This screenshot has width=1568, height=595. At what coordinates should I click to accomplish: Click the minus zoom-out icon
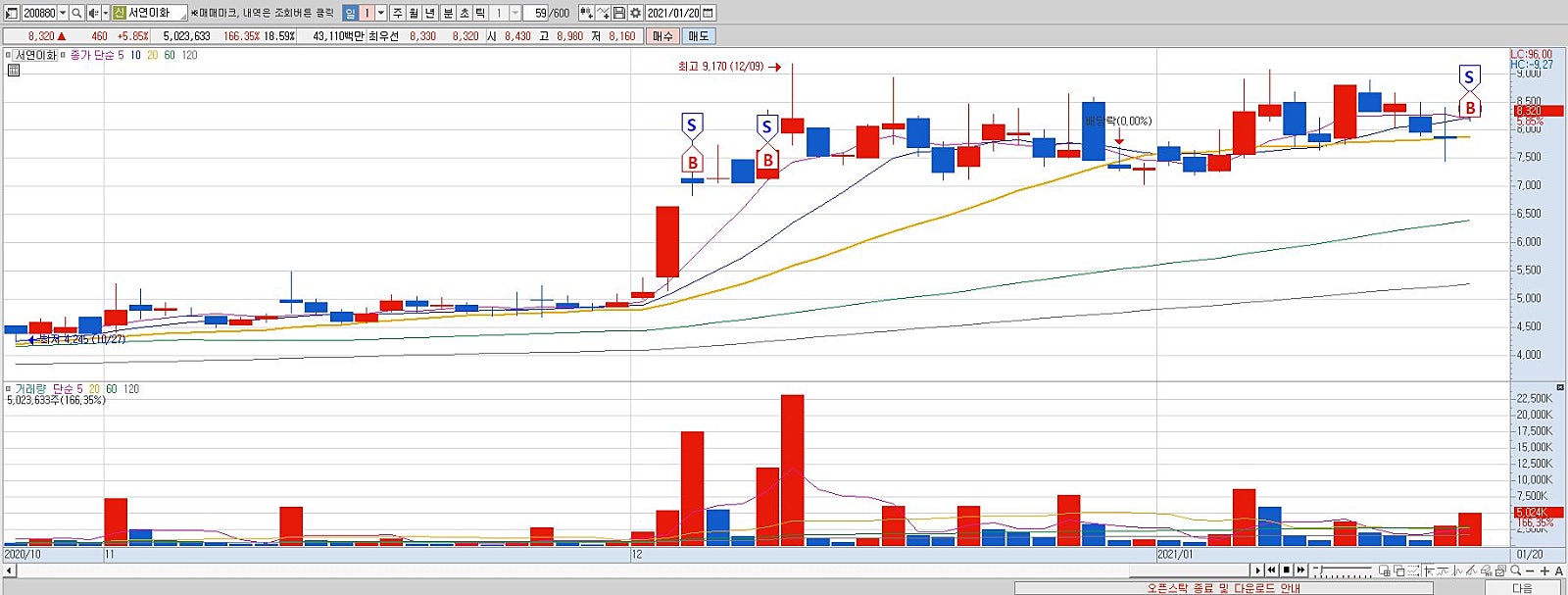pyautogui.click(x=1530, y=570)
